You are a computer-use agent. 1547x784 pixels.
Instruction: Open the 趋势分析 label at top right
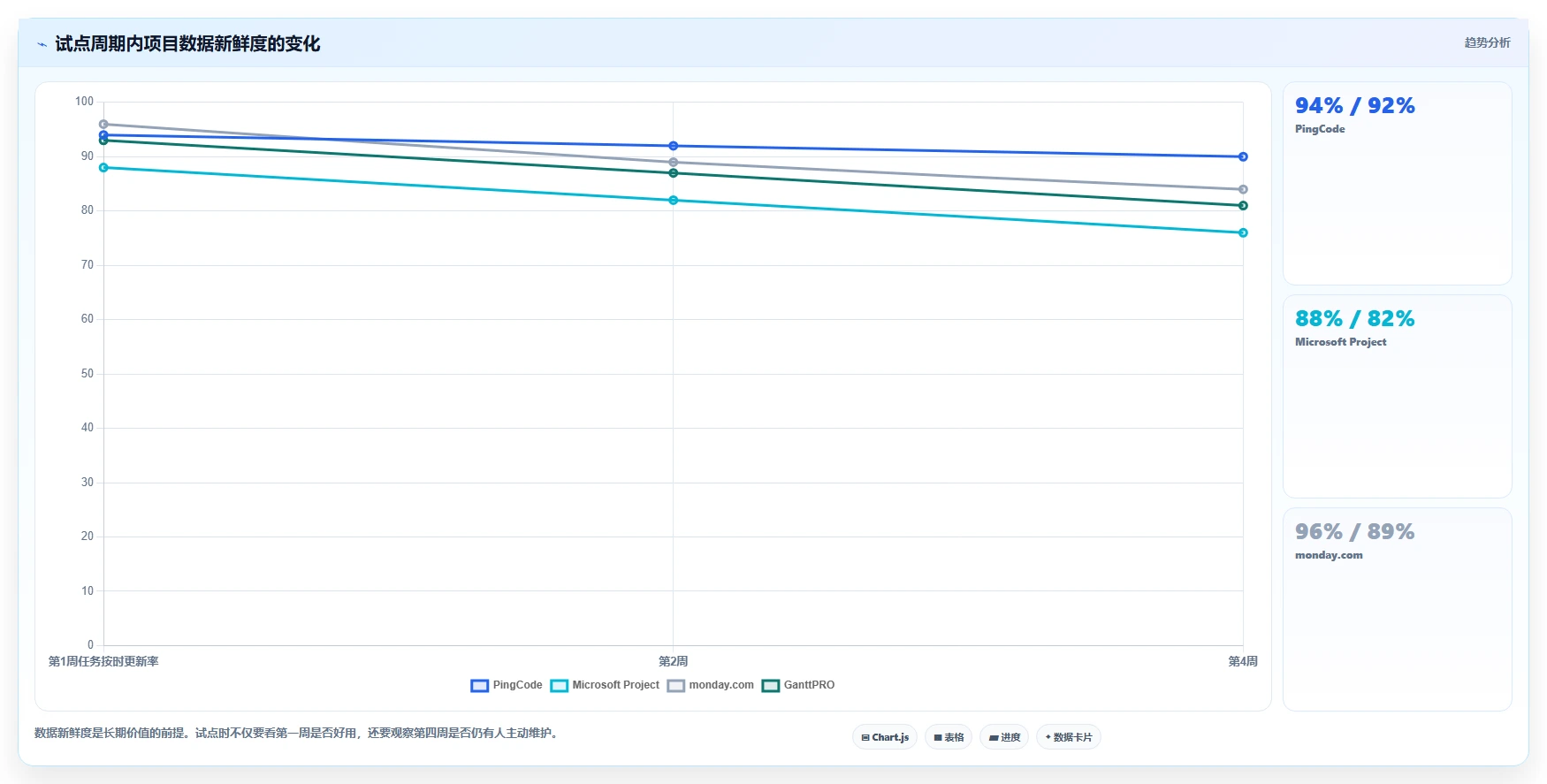(x=1487, y=42)
